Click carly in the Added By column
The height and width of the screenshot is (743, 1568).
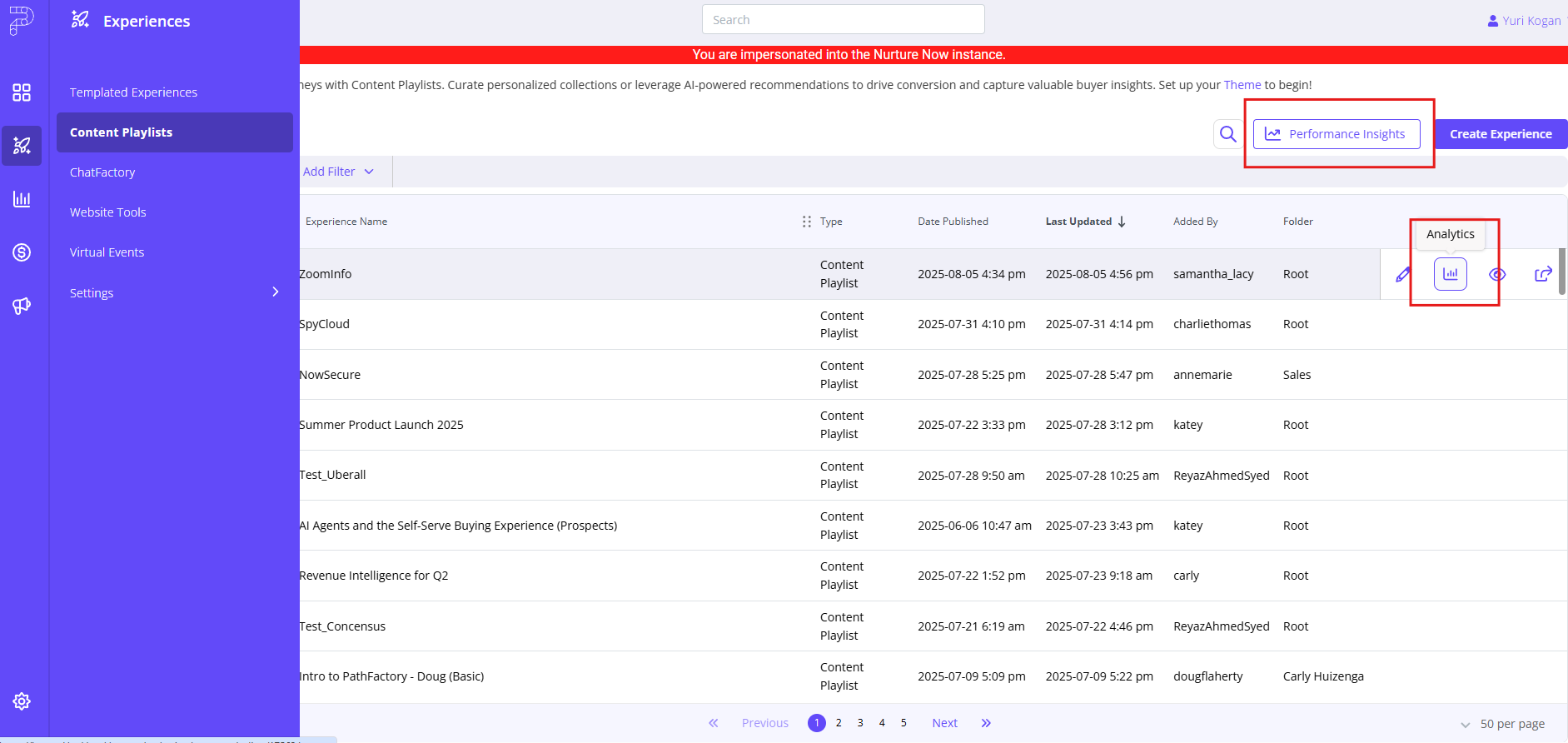[x=1186, y=576]
